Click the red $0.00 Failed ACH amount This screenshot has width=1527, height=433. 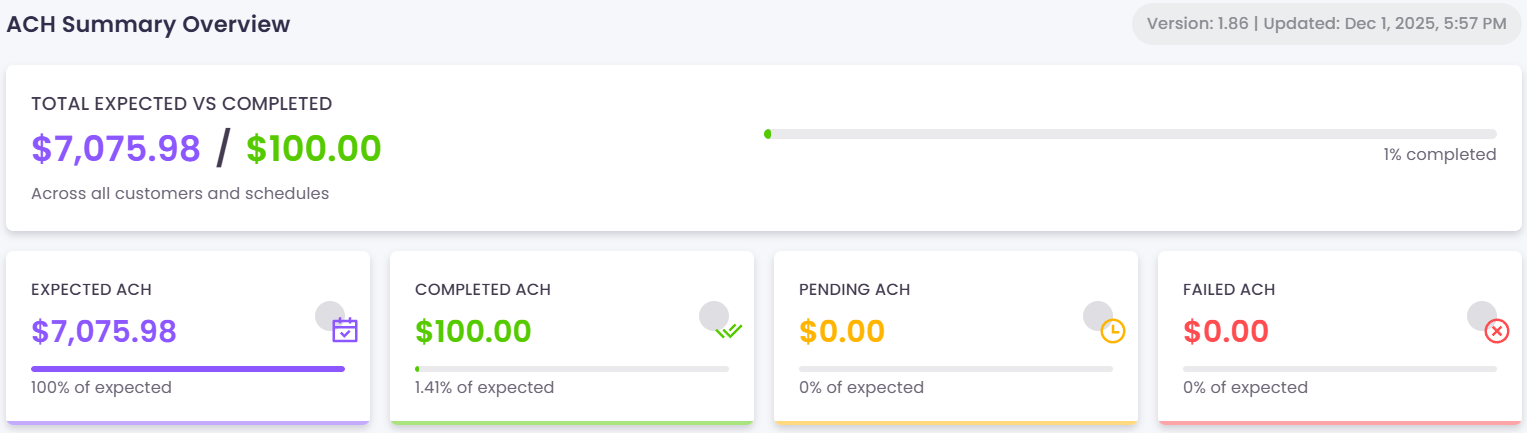[1226, 331]
